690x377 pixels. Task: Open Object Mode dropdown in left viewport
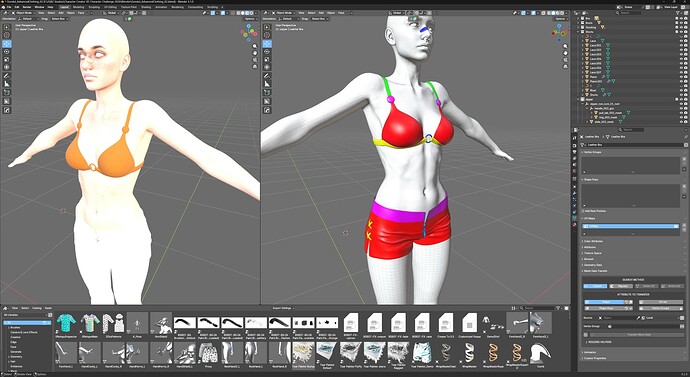click(x=22, y=13)
